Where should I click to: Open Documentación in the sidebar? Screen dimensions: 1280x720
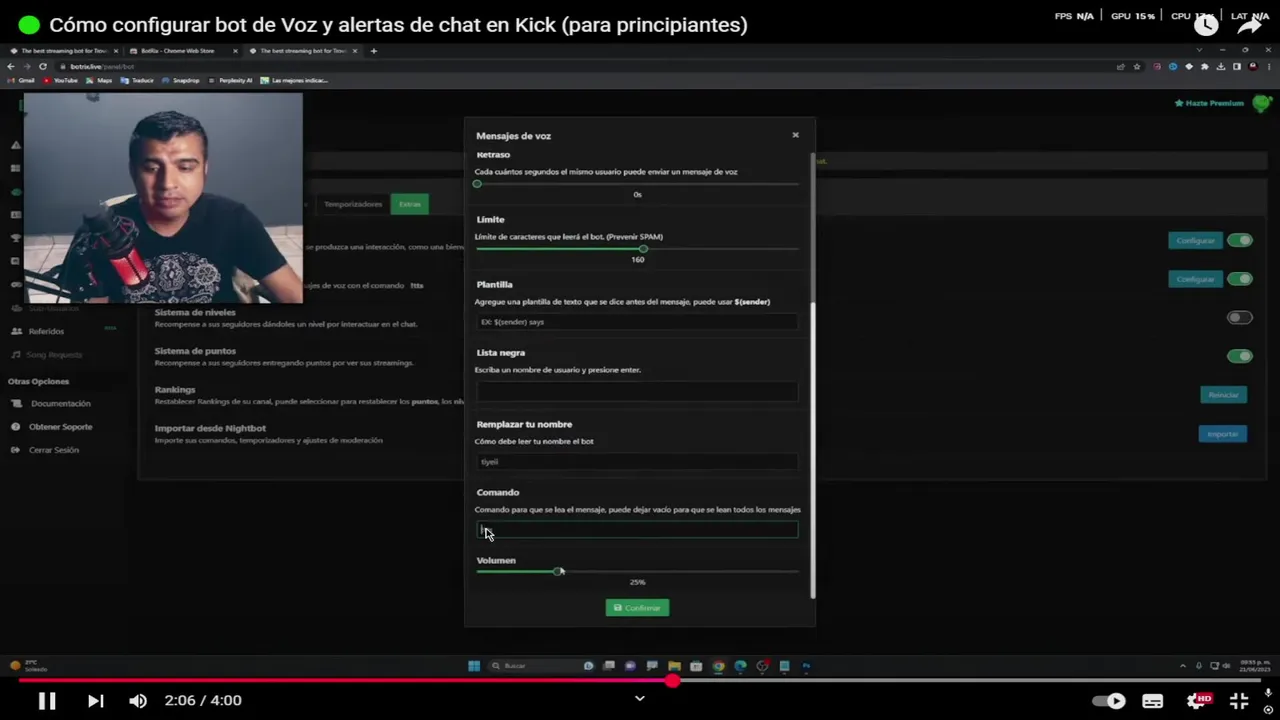60,404
